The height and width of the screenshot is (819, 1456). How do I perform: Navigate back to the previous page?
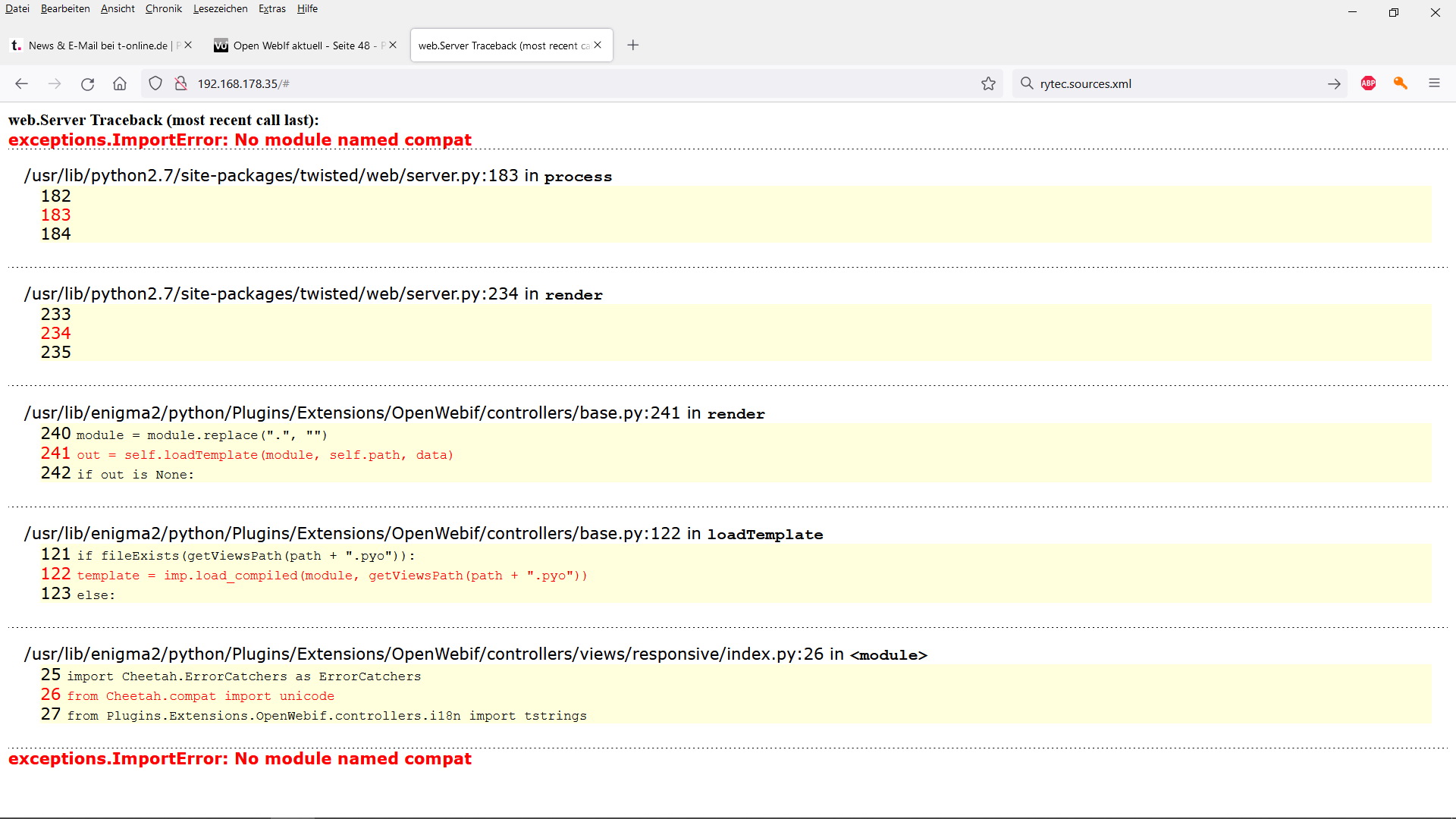(20, 83)
